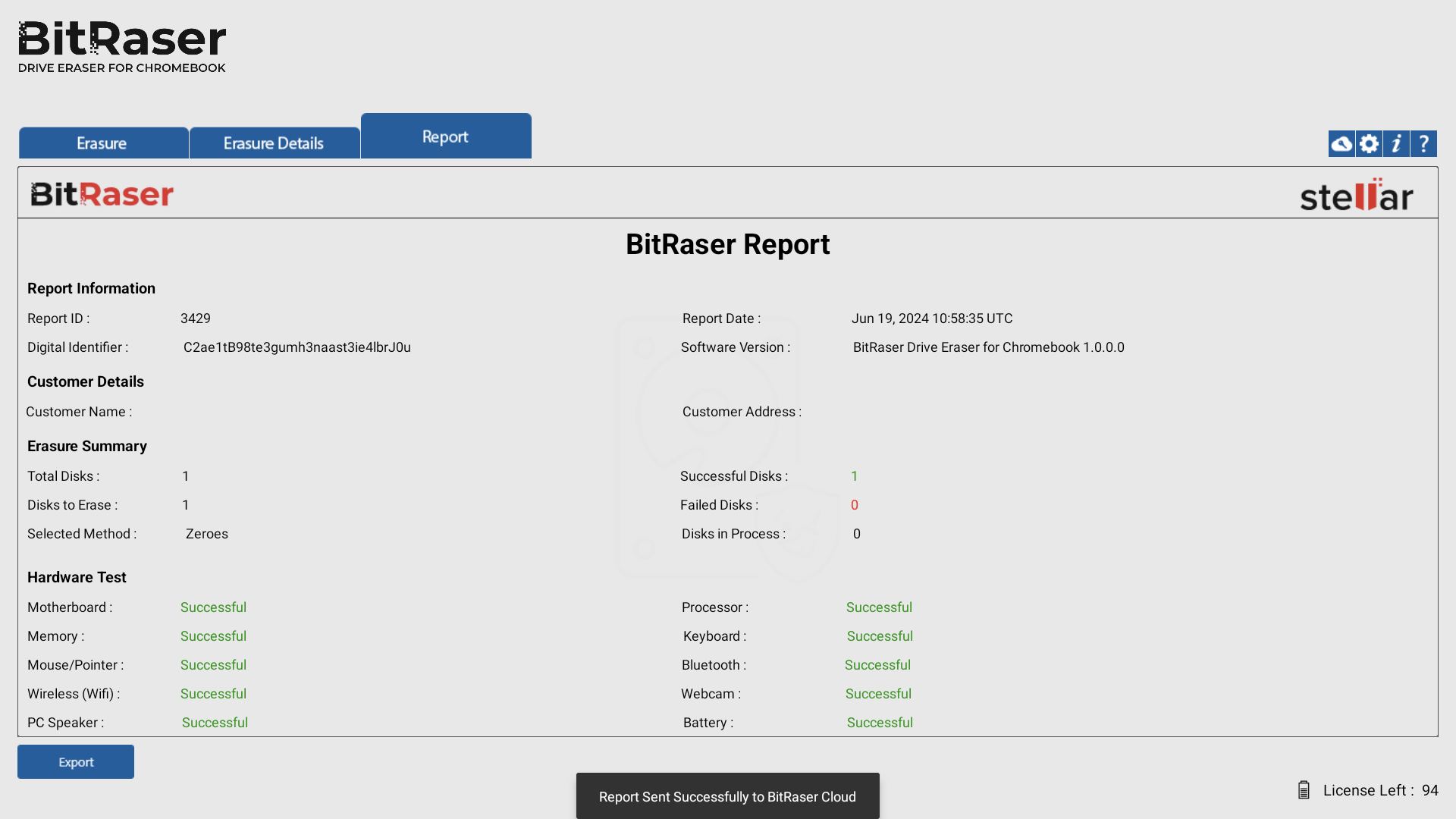Click the red BitRaser logo in report header
Screen dimensions: 1456x819
pyautogui.click(x=102, y=194)
